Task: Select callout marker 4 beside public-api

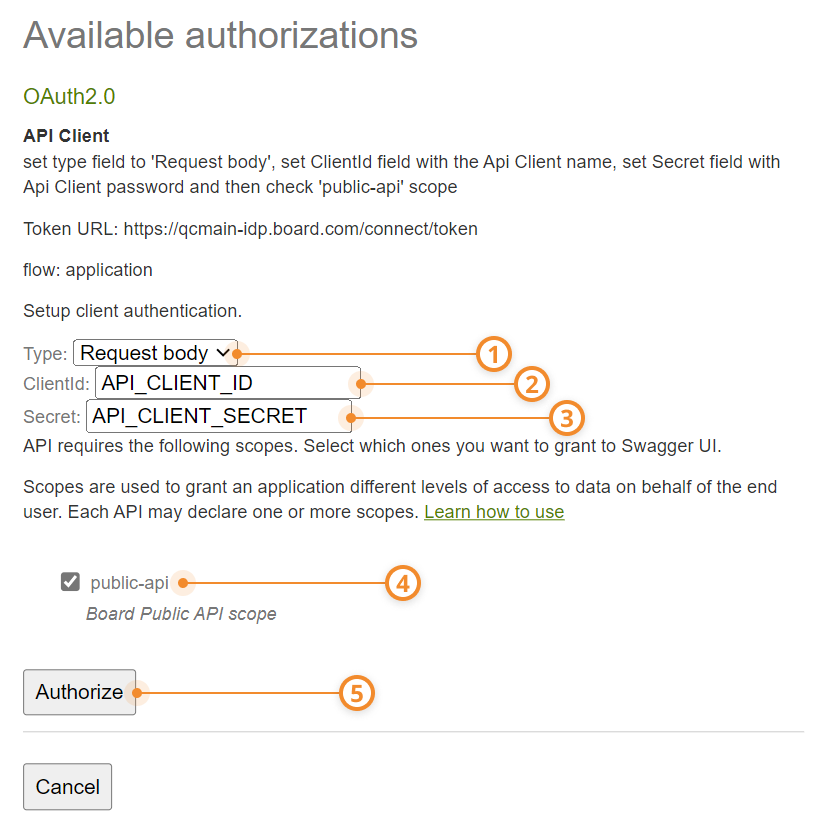Action: (403, 583)
